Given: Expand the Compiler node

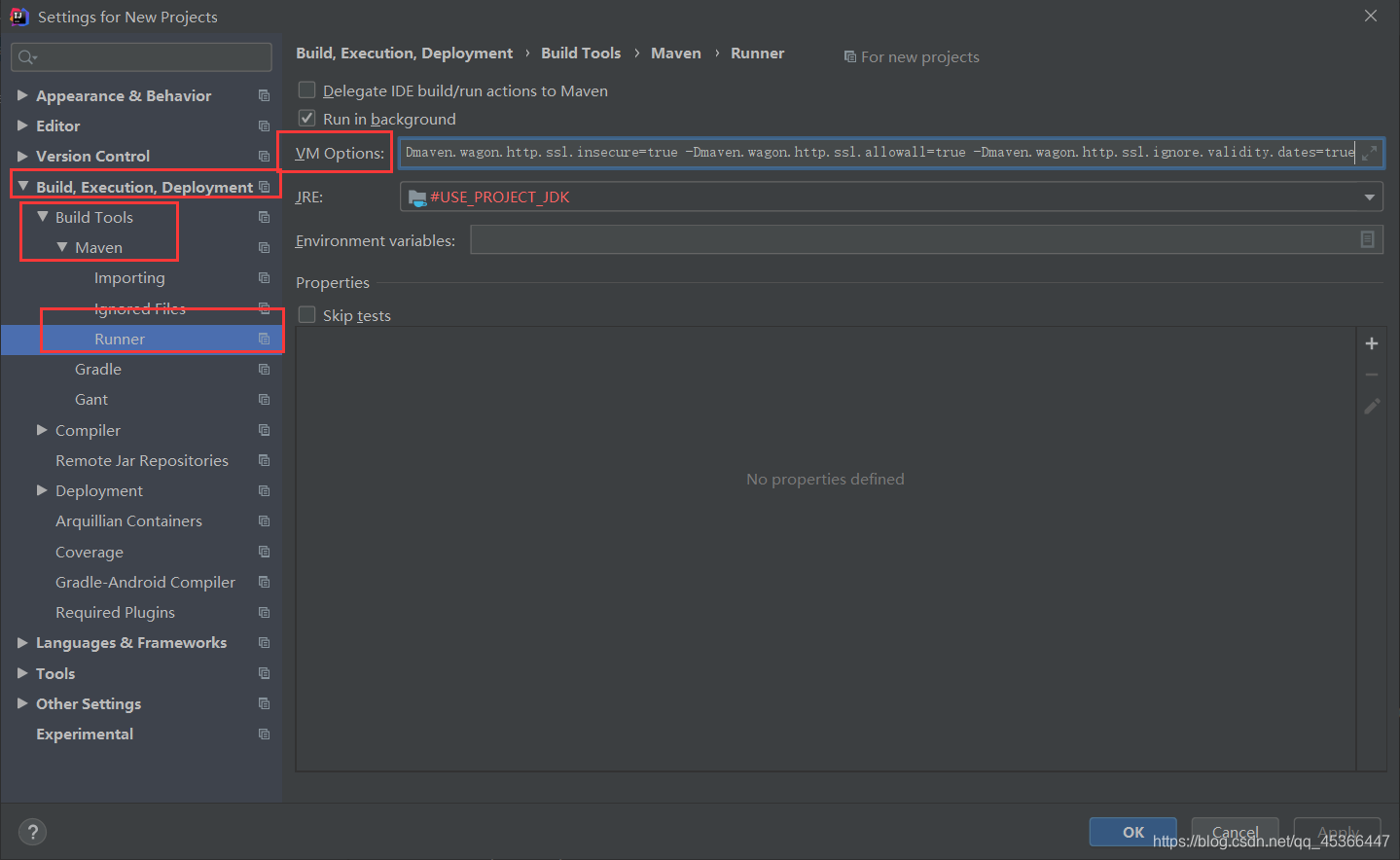Looking at the screenshot, I should [x=42, y=430].
